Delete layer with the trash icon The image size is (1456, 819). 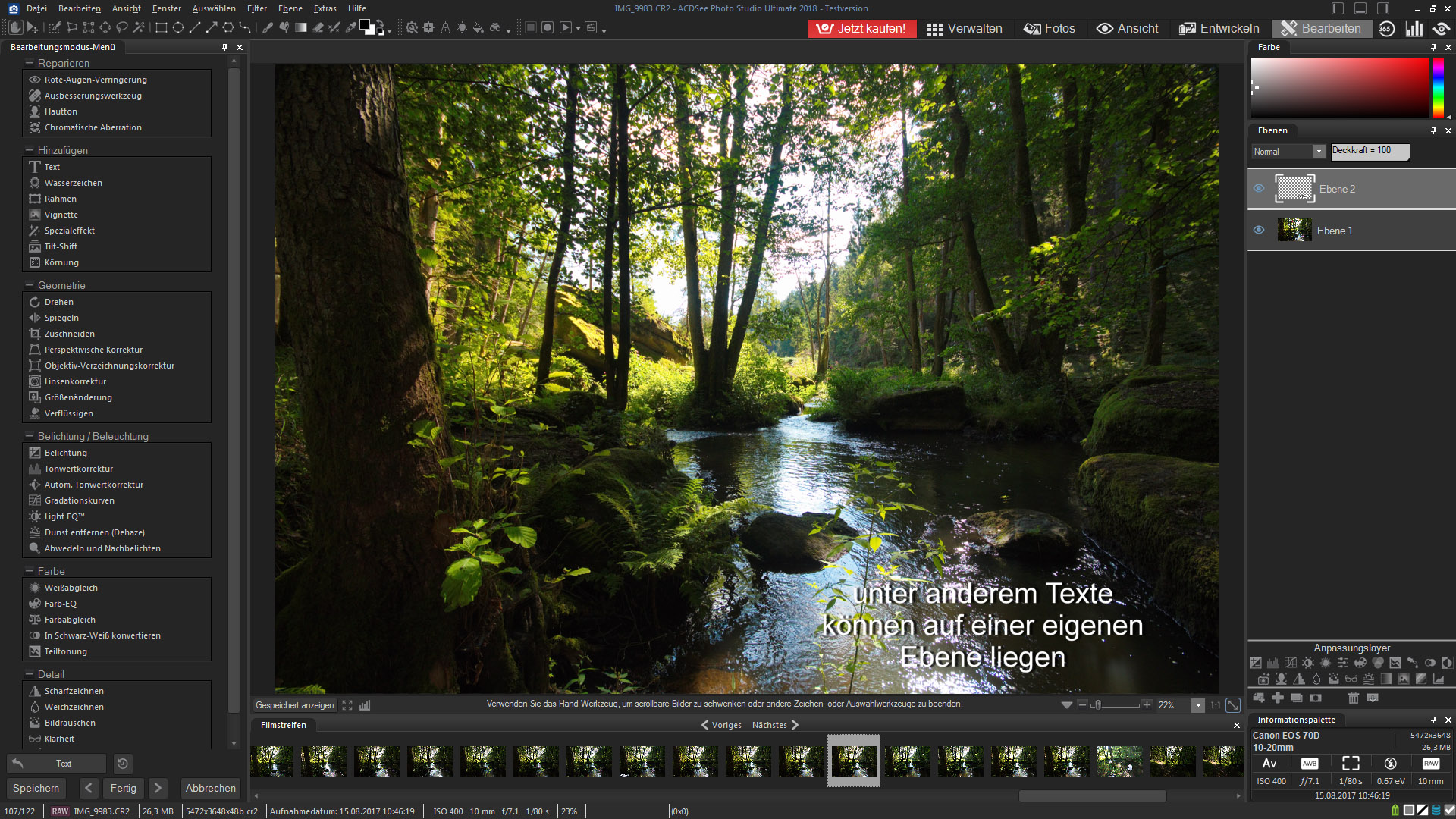click(1353, 698)
